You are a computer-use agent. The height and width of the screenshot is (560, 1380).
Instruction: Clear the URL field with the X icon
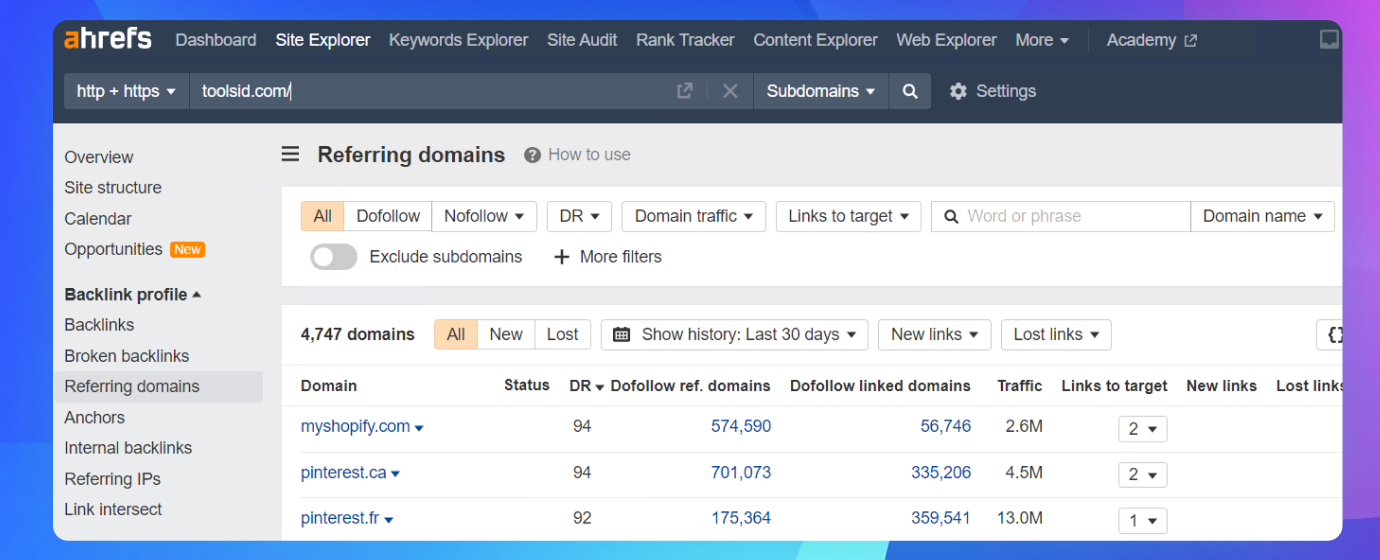click(x=730, y=91)
